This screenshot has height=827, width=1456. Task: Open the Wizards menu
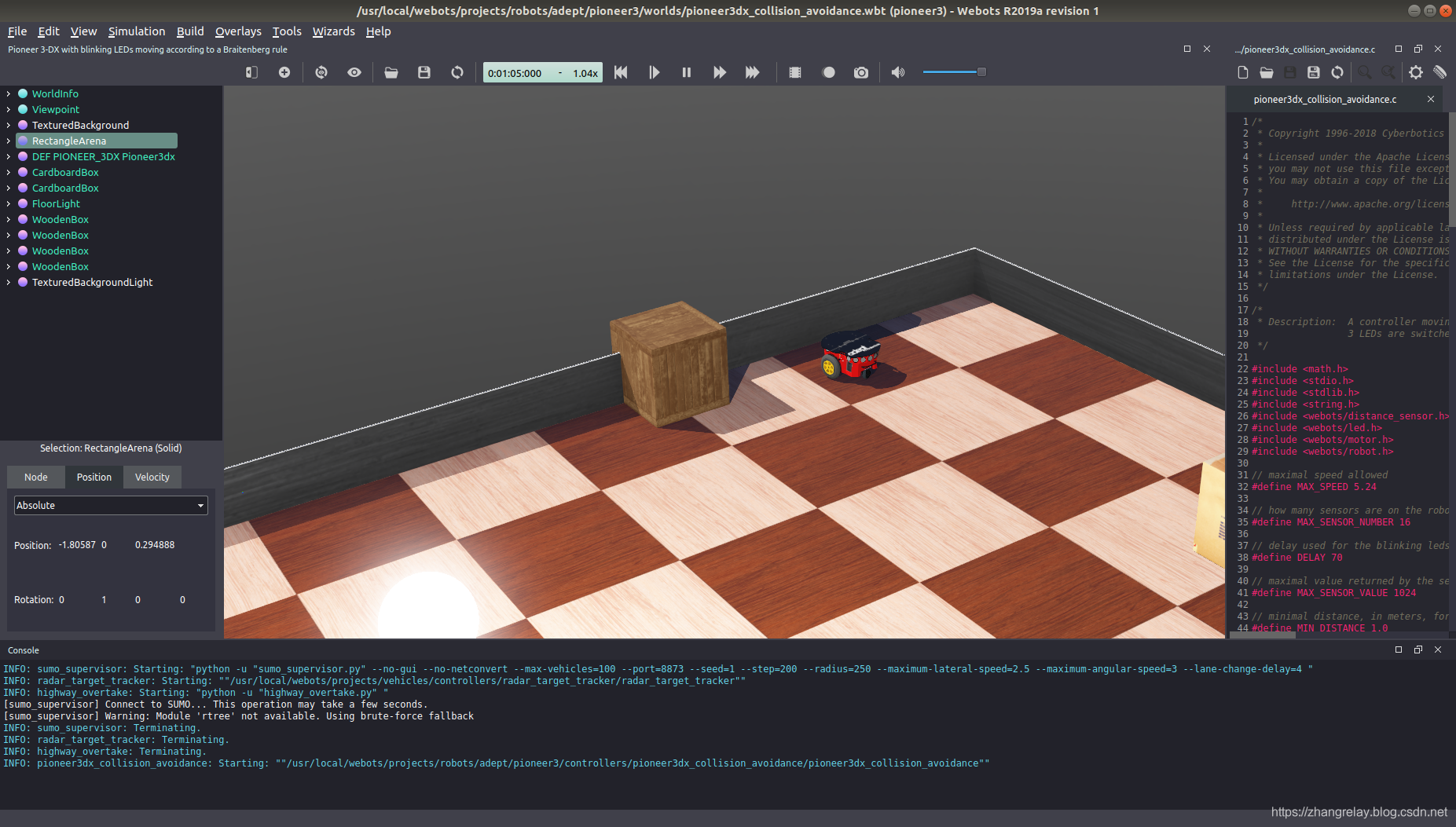click(334, 31)
